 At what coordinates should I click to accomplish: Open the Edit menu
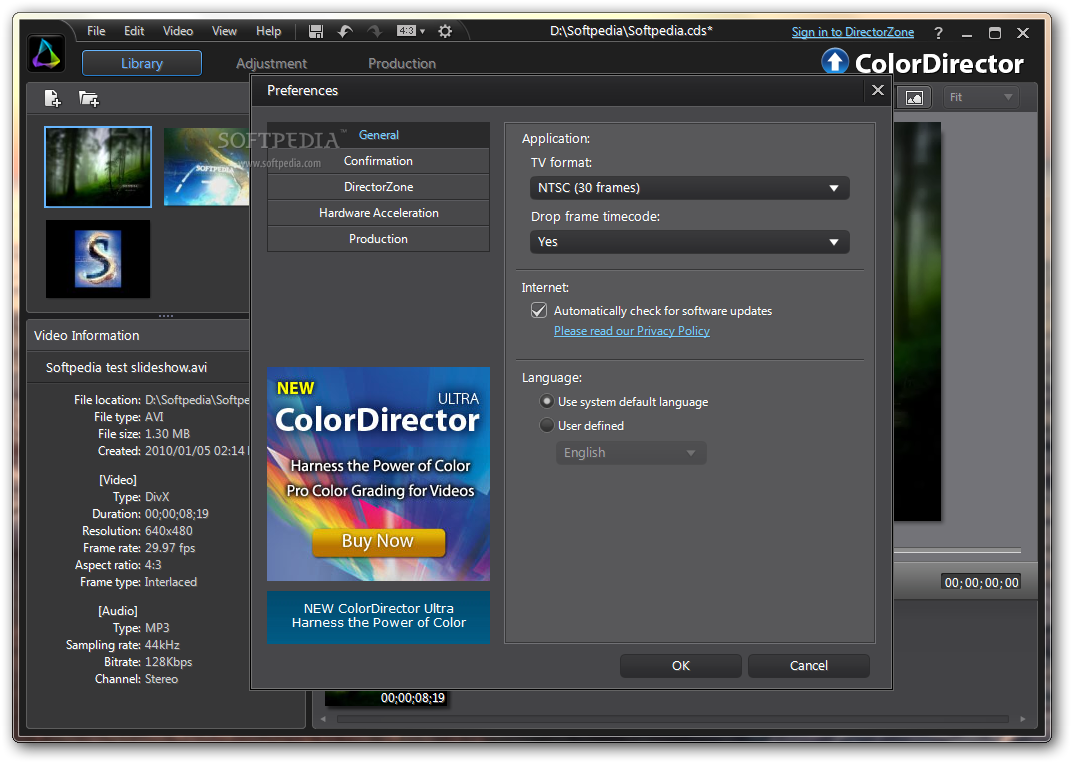tap(134, 31)
